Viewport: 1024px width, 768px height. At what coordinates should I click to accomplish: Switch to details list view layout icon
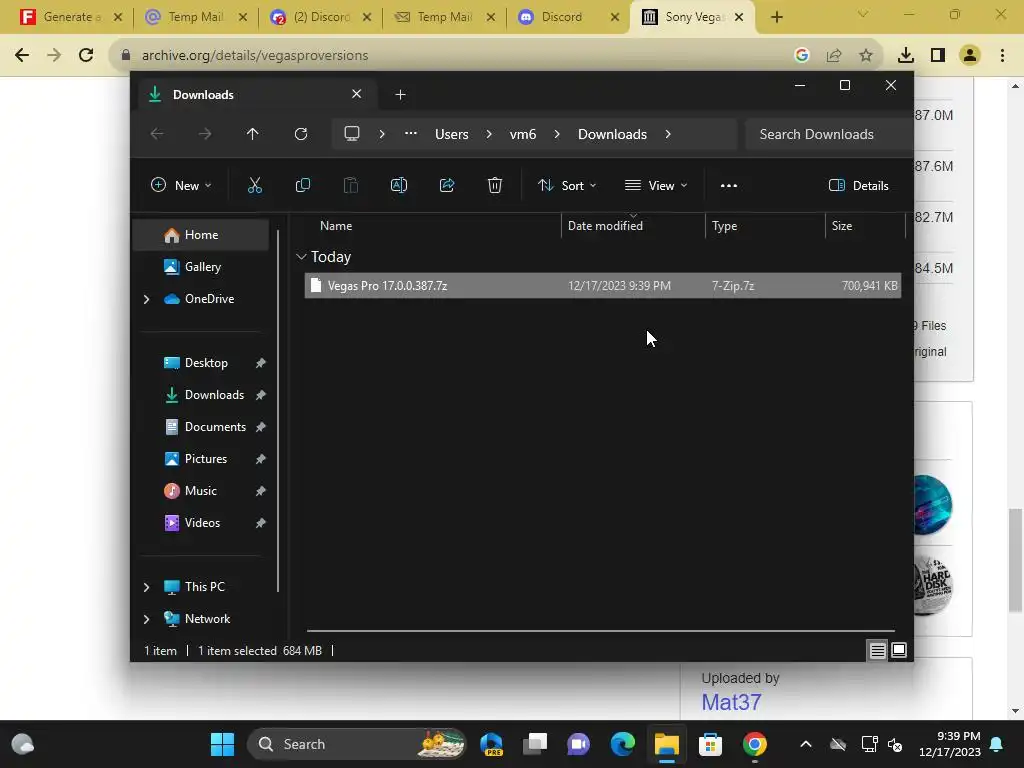(x=877, y=650)
